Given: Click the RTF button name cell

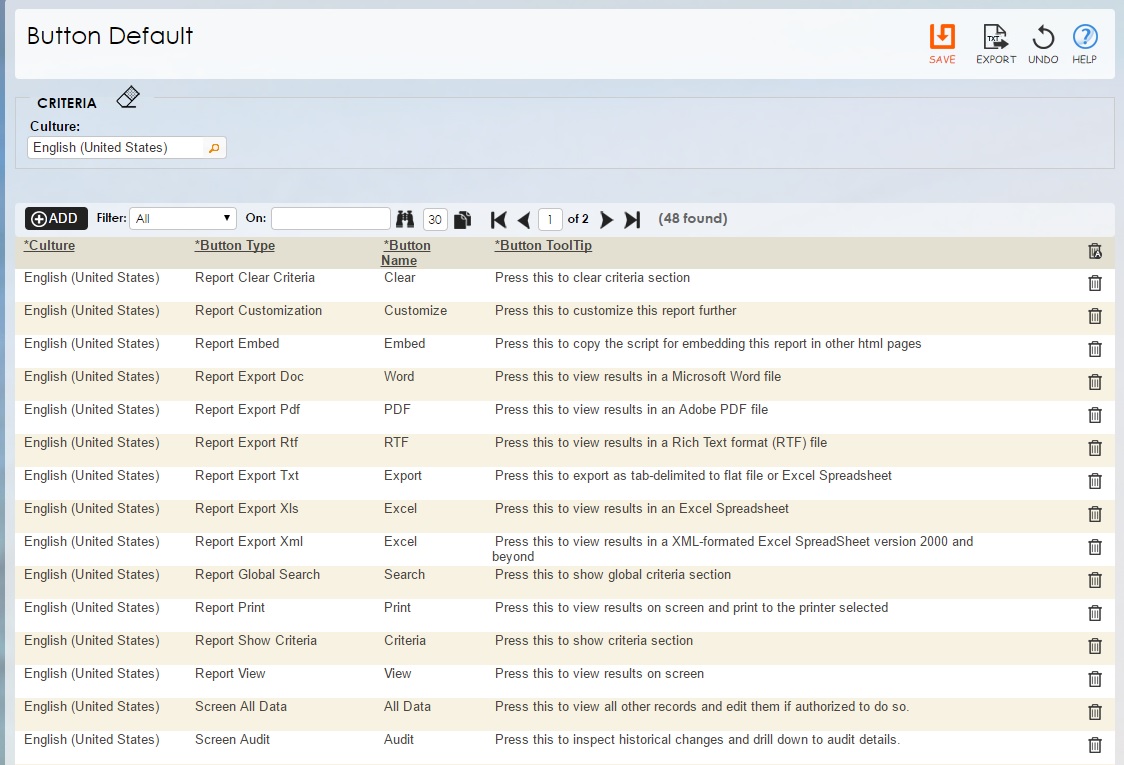Looking at the screenshot, I should click(x=396, y=442).
